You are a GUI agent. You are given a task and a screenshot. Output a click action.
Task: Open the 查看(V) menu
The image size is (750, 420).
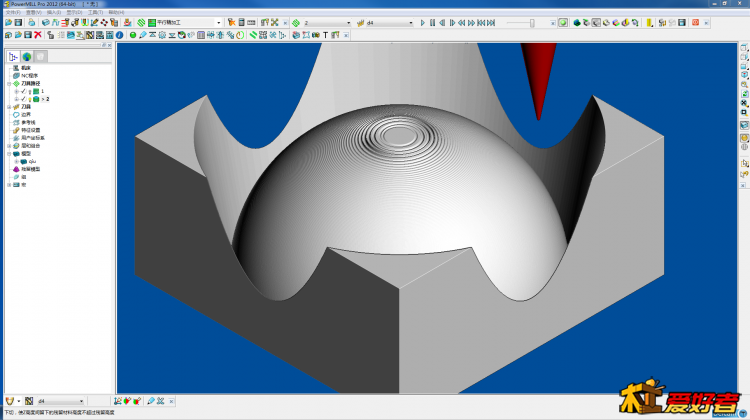point(33,12)
